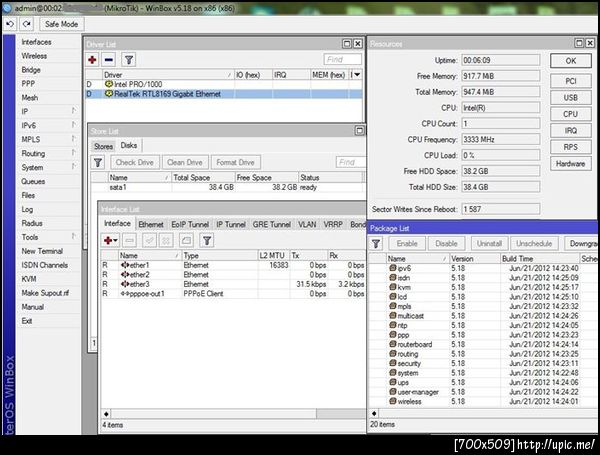Click the PCI button in Resources
This screenshot has height=455, width=600.
pyautogui.click(x=571, y=81)
